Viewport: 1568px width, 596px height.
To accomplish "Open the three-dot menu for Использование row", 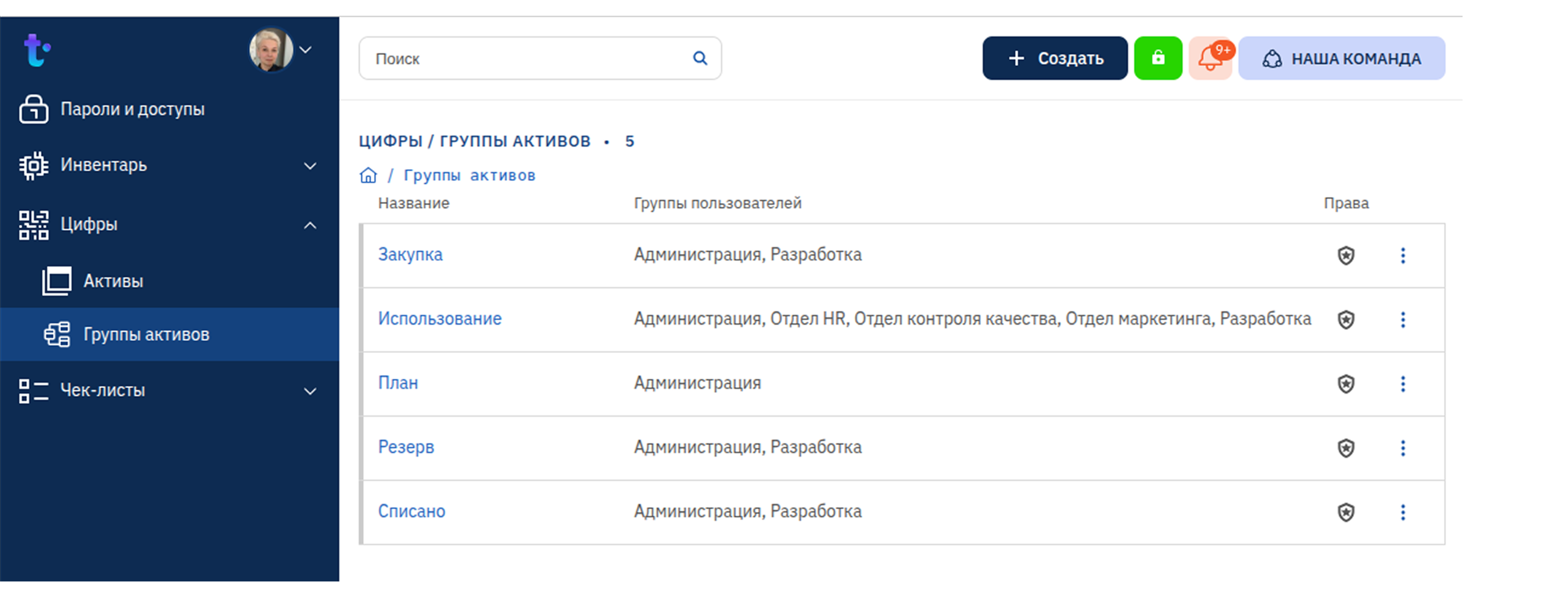I will [1402, 320].
